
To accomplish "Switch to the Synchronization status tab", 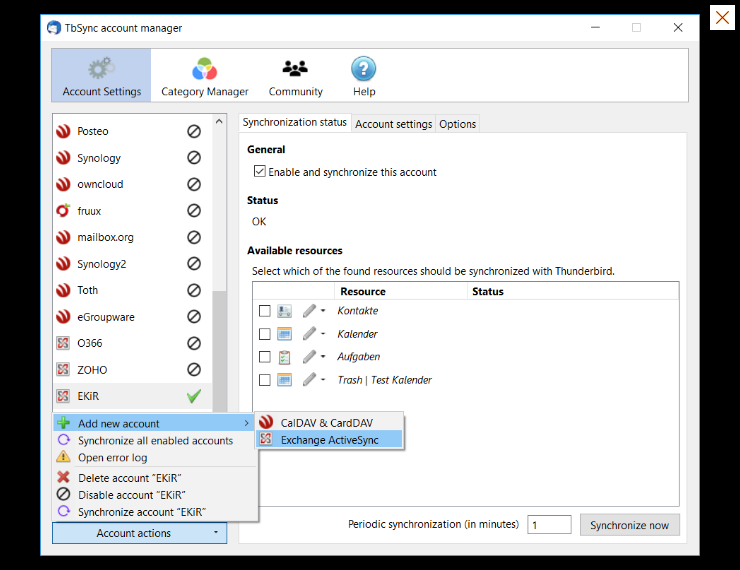I will tap(294, 122).
